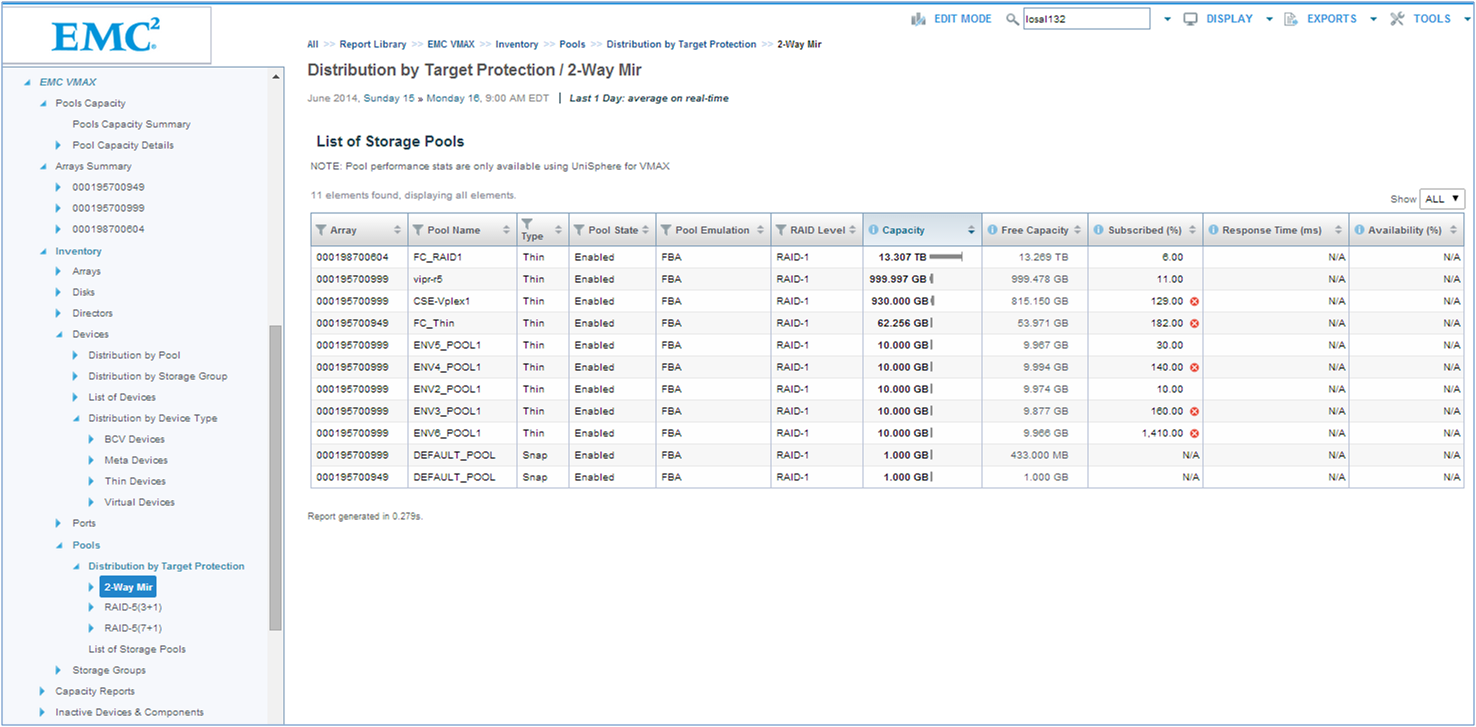
Task: Expand the Storage Groups tree node
Action: tap(59, 670)
